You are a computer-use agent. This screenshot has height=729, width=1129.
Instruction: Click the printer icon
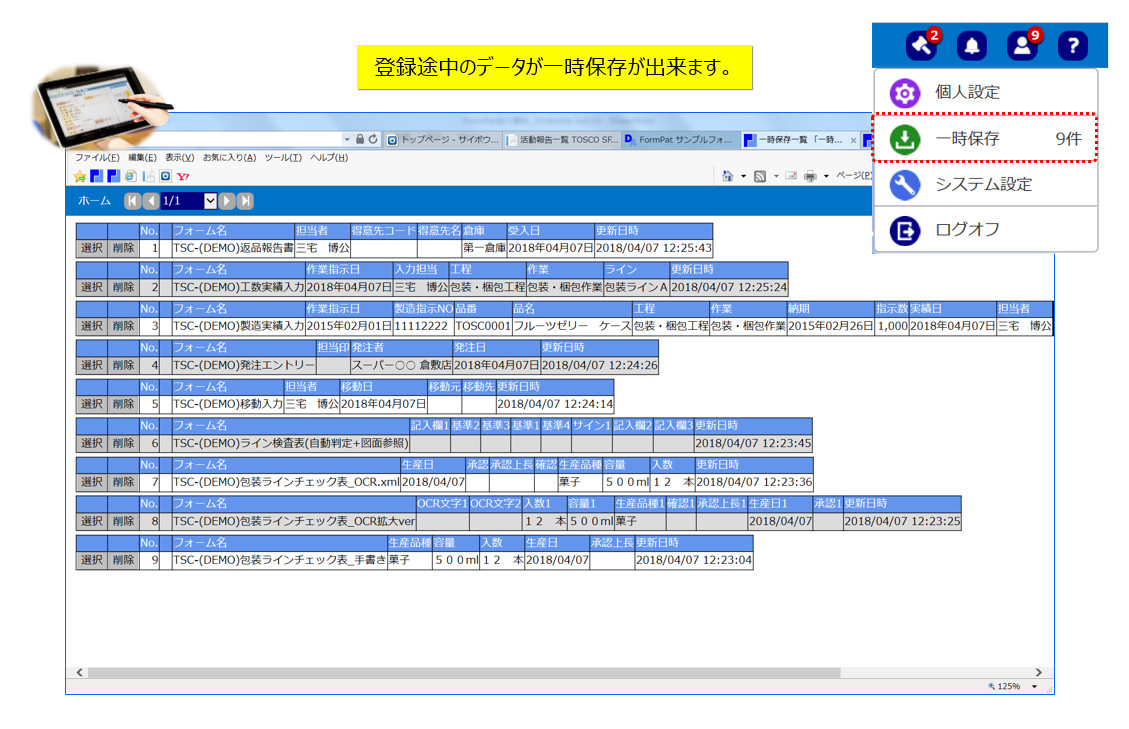pyautogui.click(x=811, y=176)
